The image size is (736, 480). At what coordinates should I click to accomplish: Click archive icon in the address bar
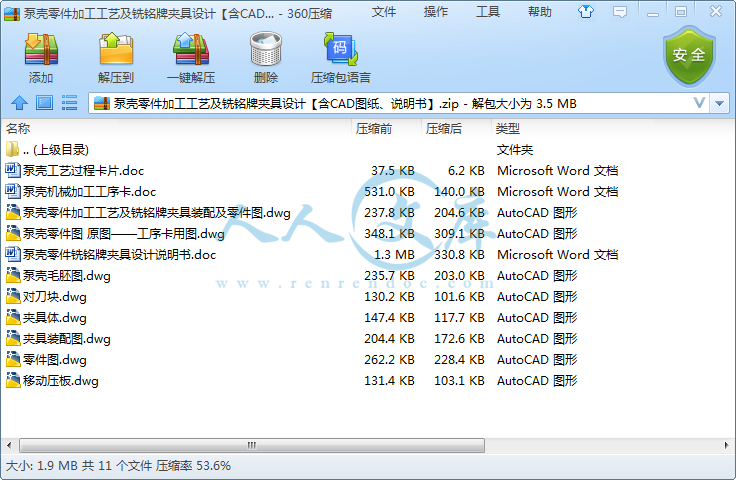pyautogui.click(x=102, y=103)
